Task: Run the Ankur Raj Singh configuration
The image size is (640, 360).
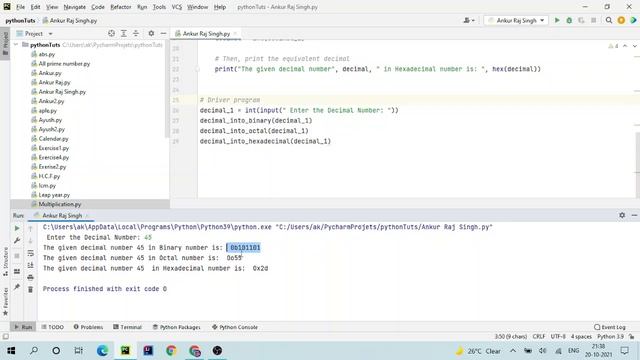Action: click(x=557, y=20)
